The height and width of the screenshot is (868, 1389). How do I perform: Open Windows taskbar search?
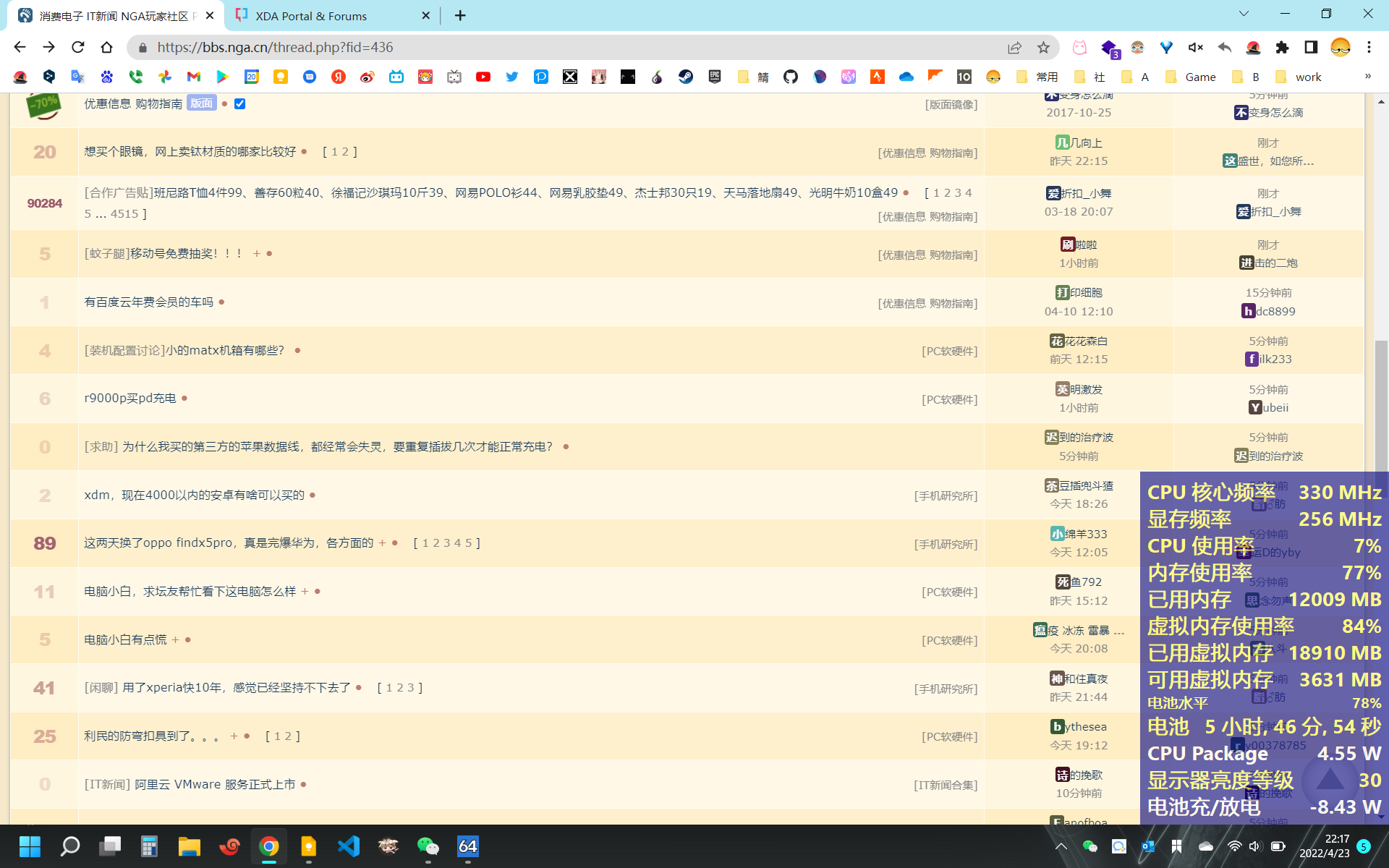(x=70, y=846)
